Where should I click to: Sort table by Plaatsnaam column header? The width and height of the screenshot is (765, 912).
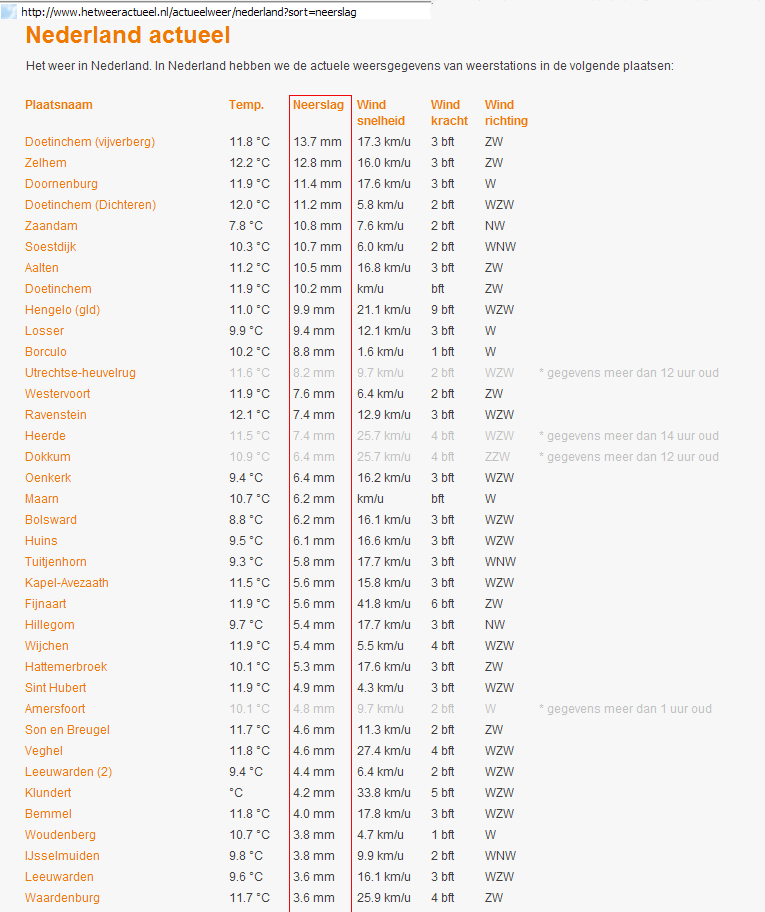pyautogui.click(x=59, y=105)
